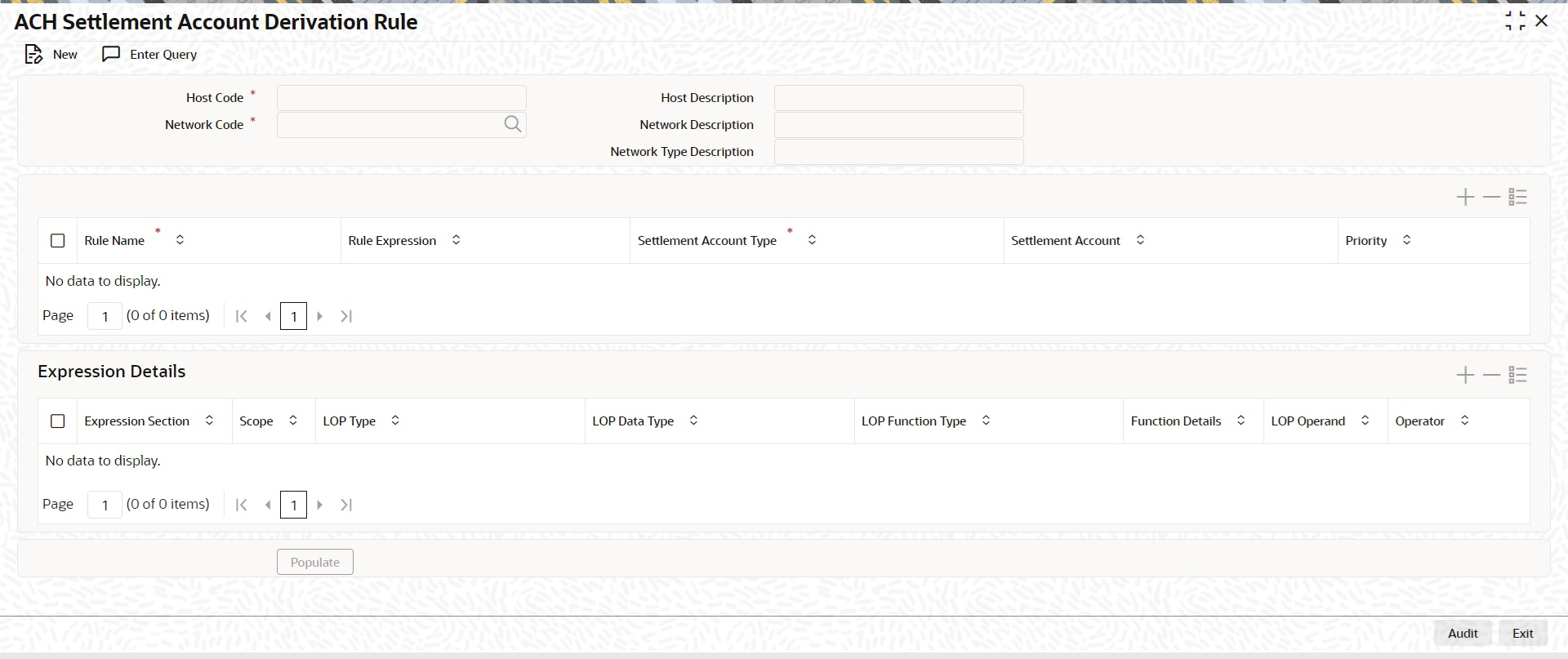This screenshot has height=659, width=1568.
Task: Sort by LOP Type column
Action: pyautogui.click(x=395, y=421)
